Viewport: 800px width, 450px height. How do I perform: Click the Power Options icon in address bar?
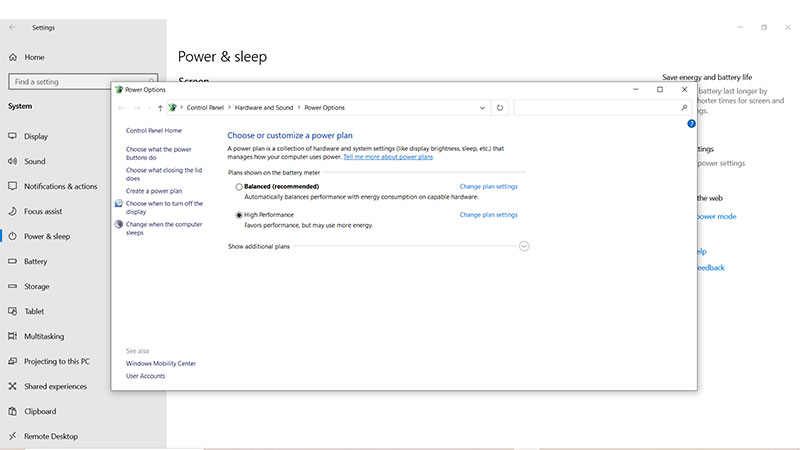pyautogui.click(x=172, y=108)
